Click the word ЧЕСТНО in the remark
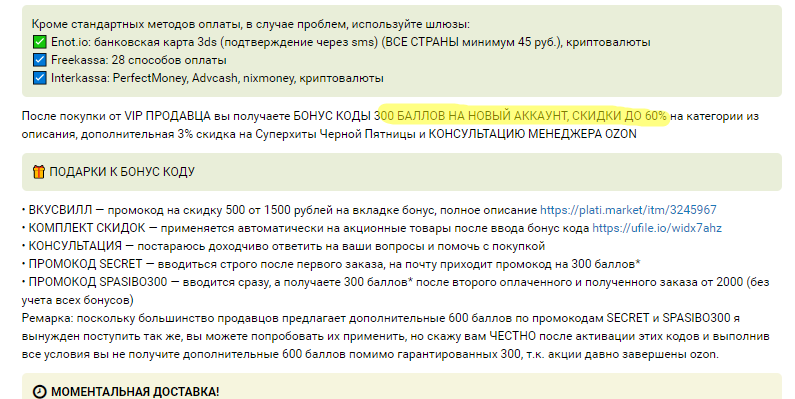Image resolution: width=795 pixels, height=399 pixels. (x=513, y=336)
